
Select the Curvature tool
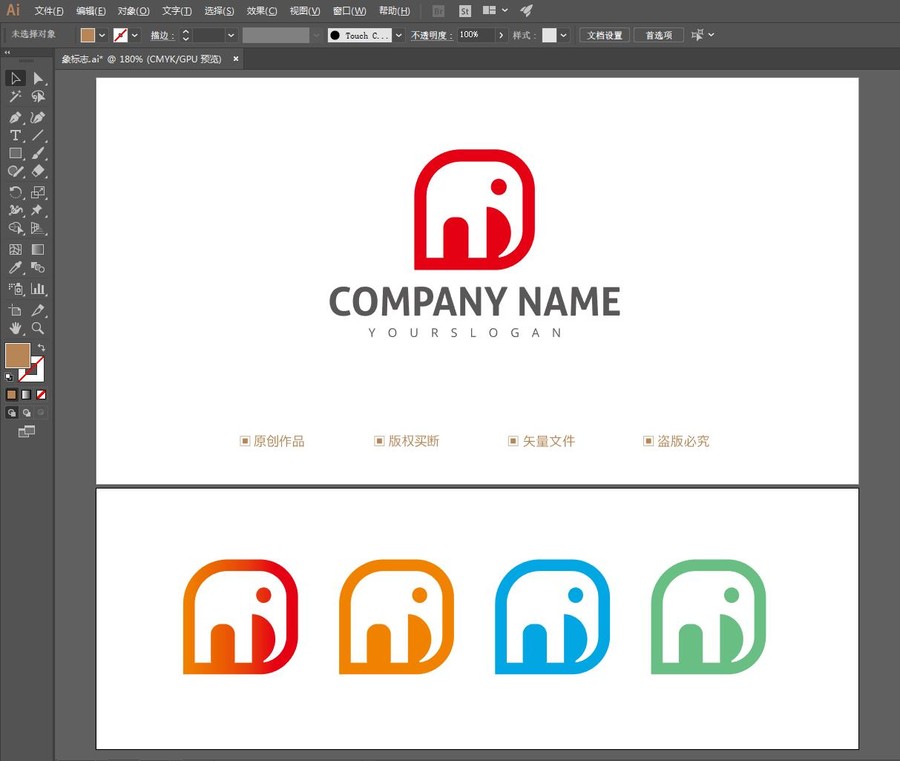point(38,118)
